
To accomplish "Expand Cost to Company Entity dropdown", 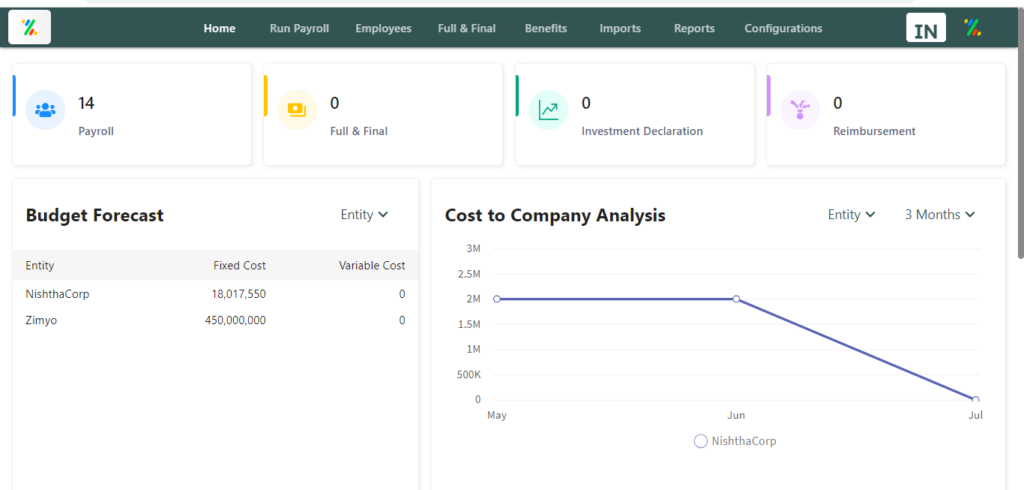I will (x=852, y=214).
